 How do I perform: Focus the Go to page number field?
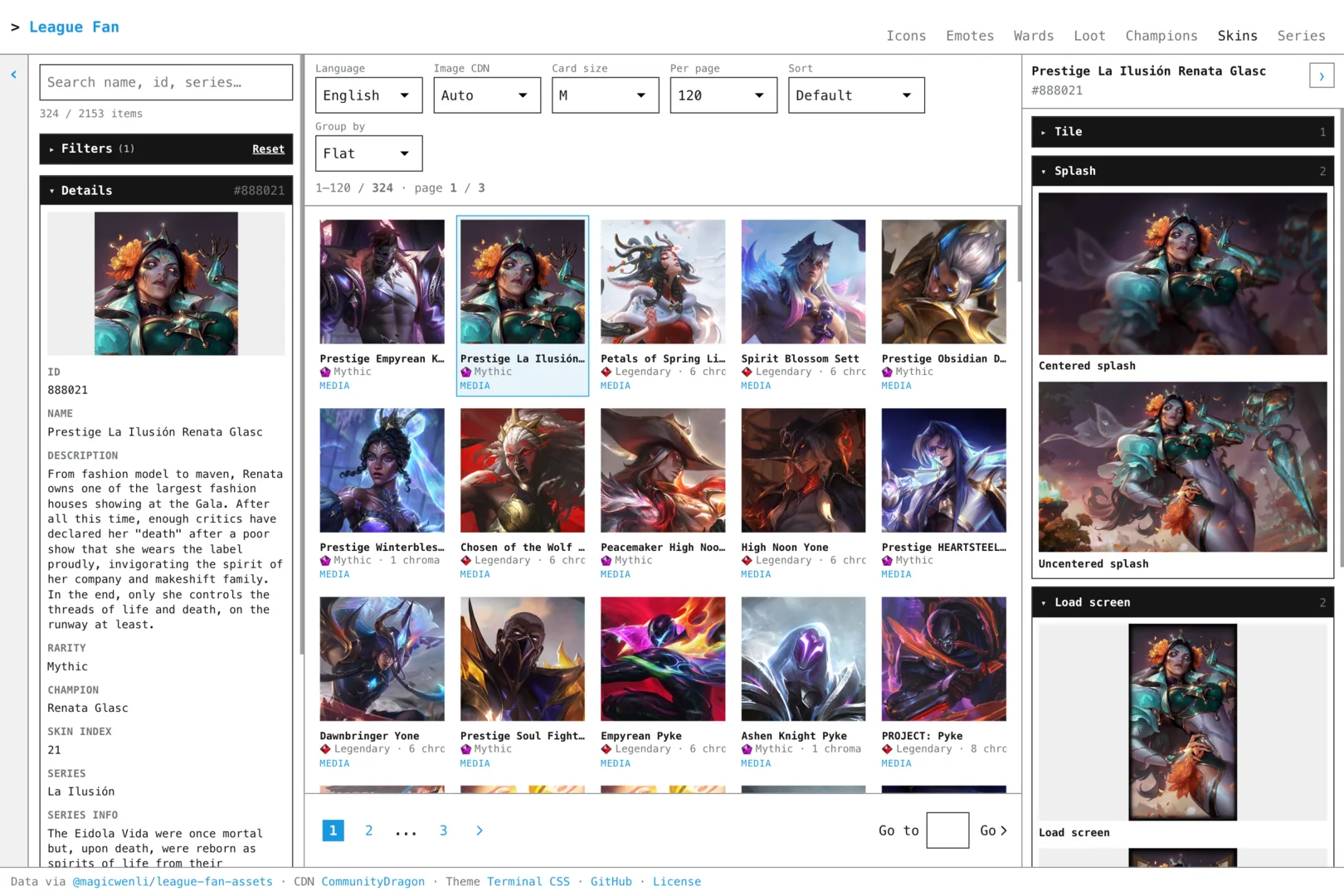(x=947, y=830)
